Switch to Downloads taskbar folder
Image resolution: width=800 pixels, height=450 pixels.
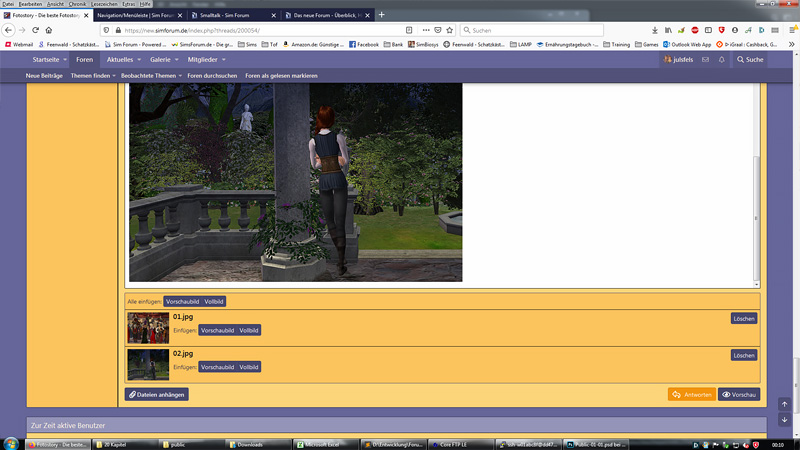pyautogui.click(x=258, y=444)
